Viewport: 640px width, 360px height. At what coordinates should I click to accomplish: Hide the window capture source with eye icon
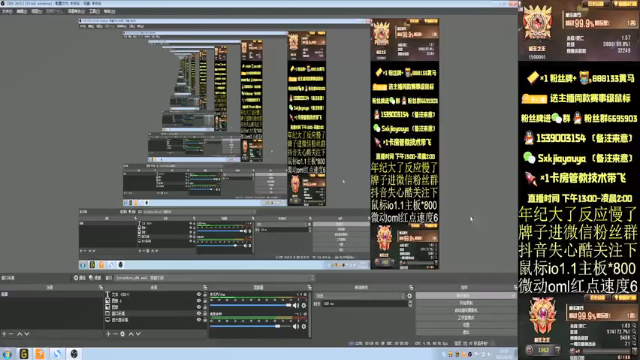[199, 313]
